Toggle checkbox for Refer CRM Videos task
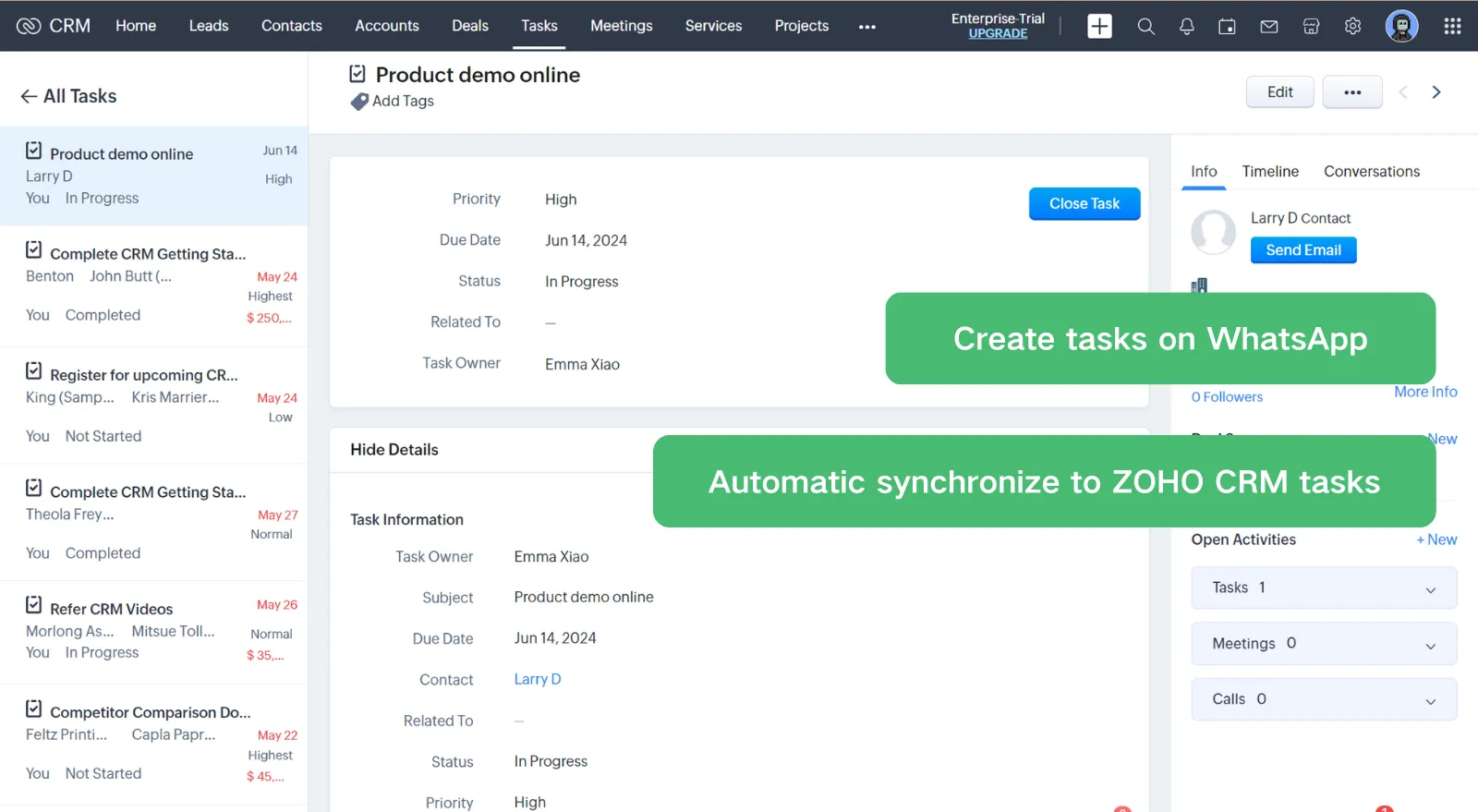 click(x=34, y=605)
